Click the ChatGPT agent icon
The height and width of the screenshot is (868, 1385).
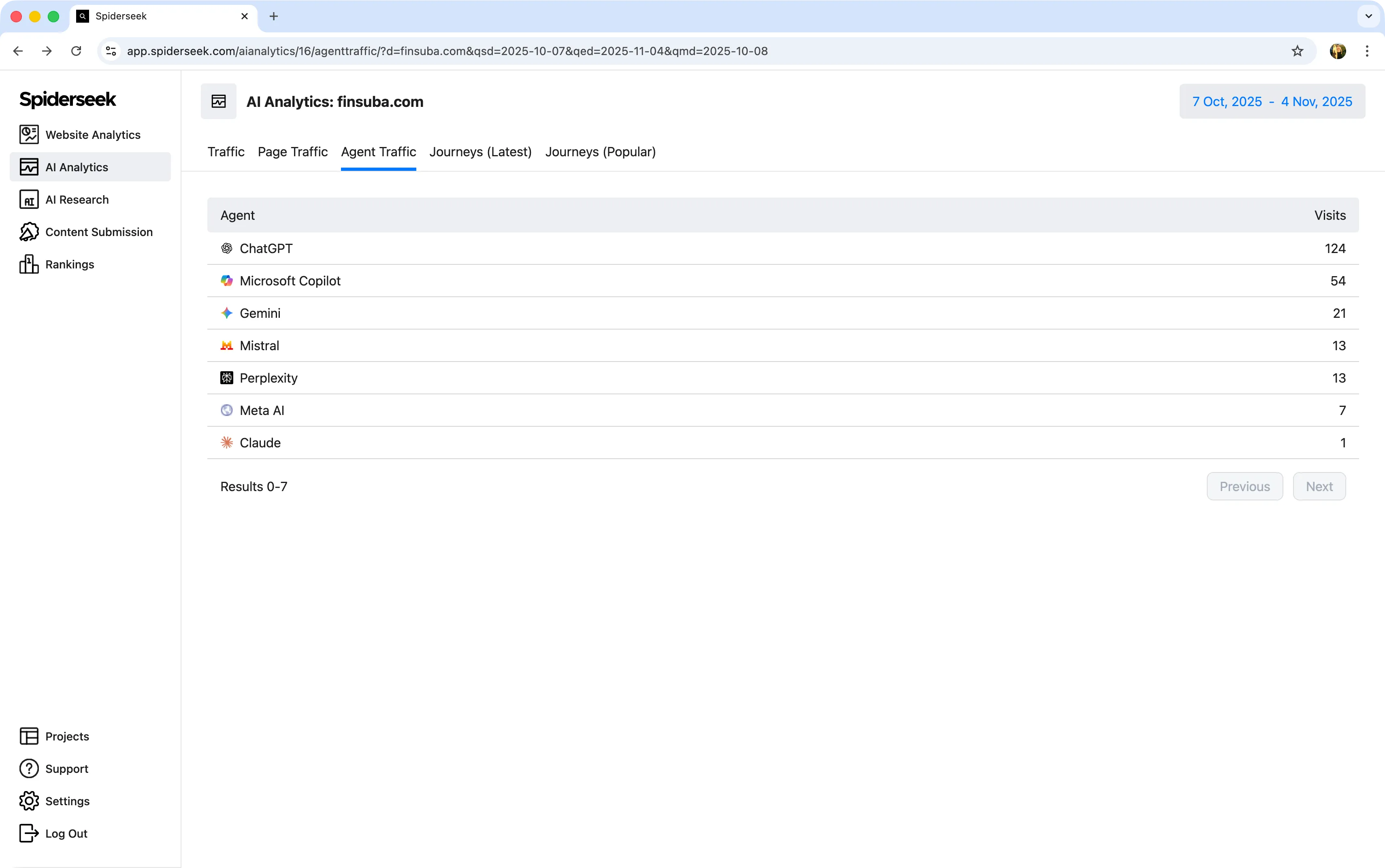(x=227, y=248)
